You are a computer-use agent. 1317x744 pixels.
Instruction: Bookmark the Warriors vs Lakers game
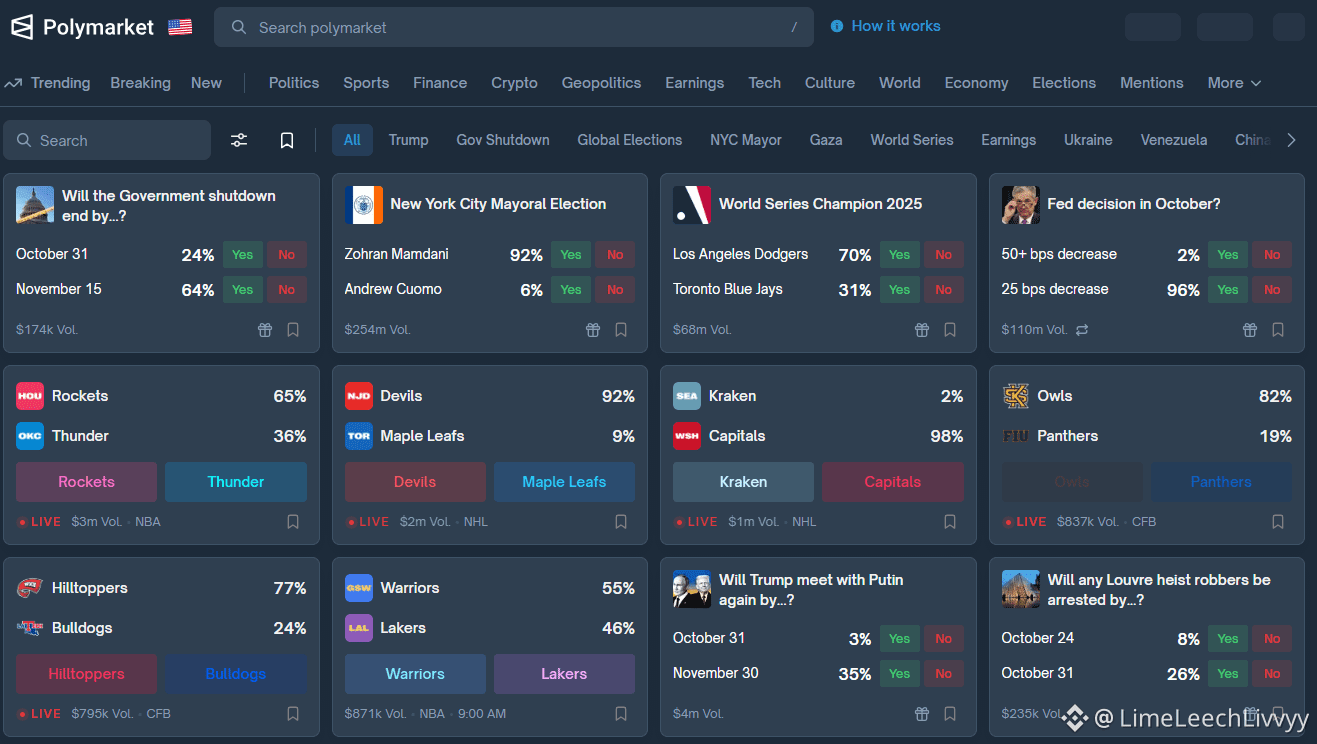tap(621, 713)
